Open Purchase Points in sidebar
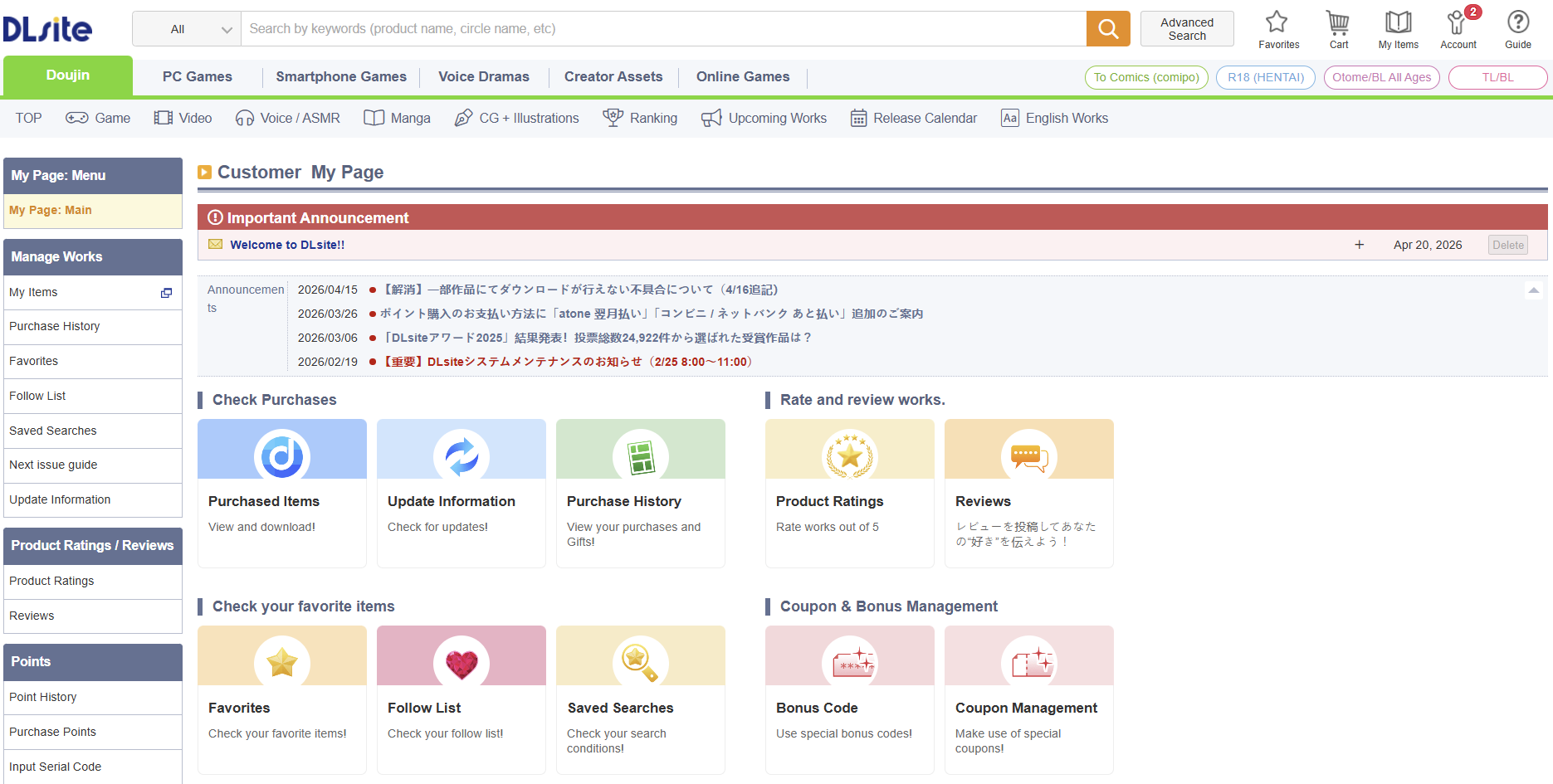Viewport: 1553px width, 784px height. click(x=93, y=733)
